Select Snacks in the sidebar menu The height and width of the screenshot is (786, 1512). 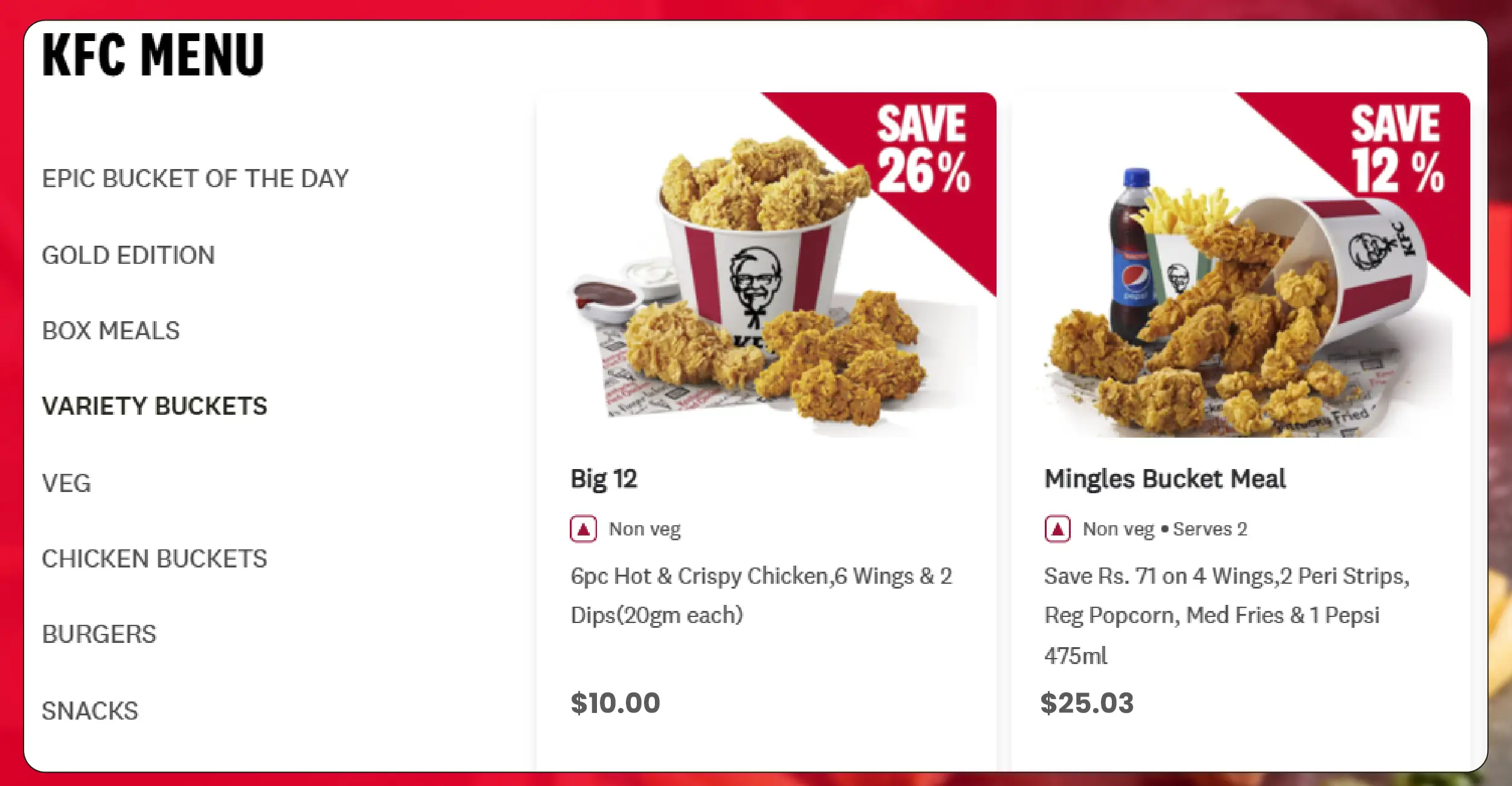(90, 711)
